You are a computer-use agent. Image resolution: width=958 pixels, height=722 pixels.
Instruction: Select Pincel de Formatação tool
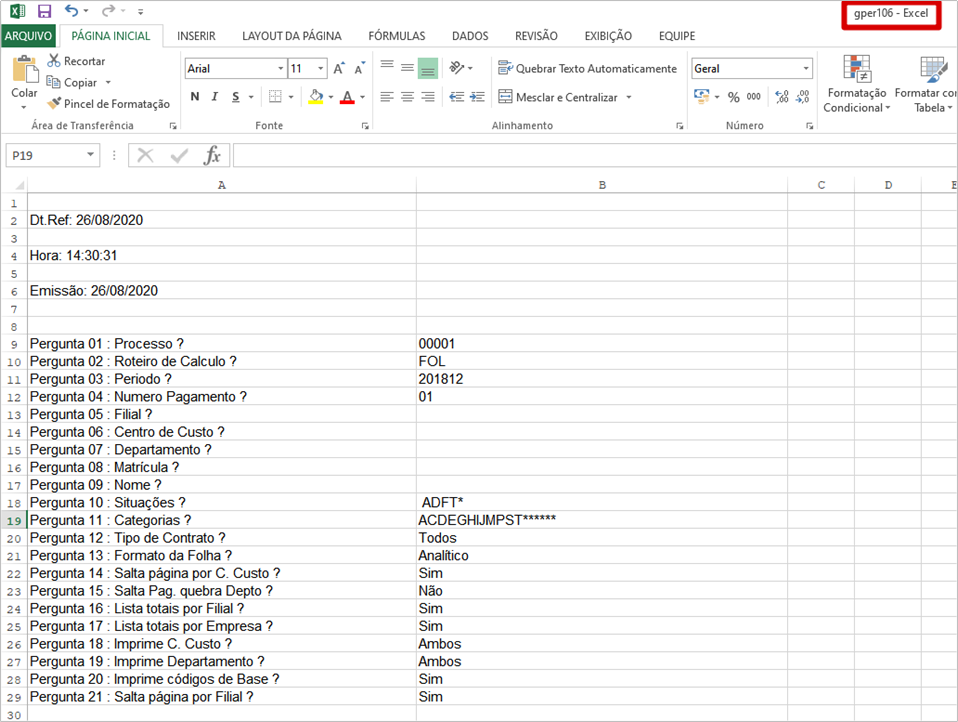(109, 104)
